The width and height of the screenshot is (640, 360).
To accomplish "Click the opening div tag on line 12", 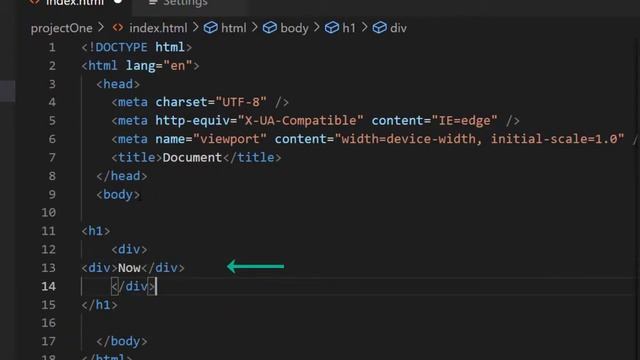I will pyautogui.click(x=129, y=249).
